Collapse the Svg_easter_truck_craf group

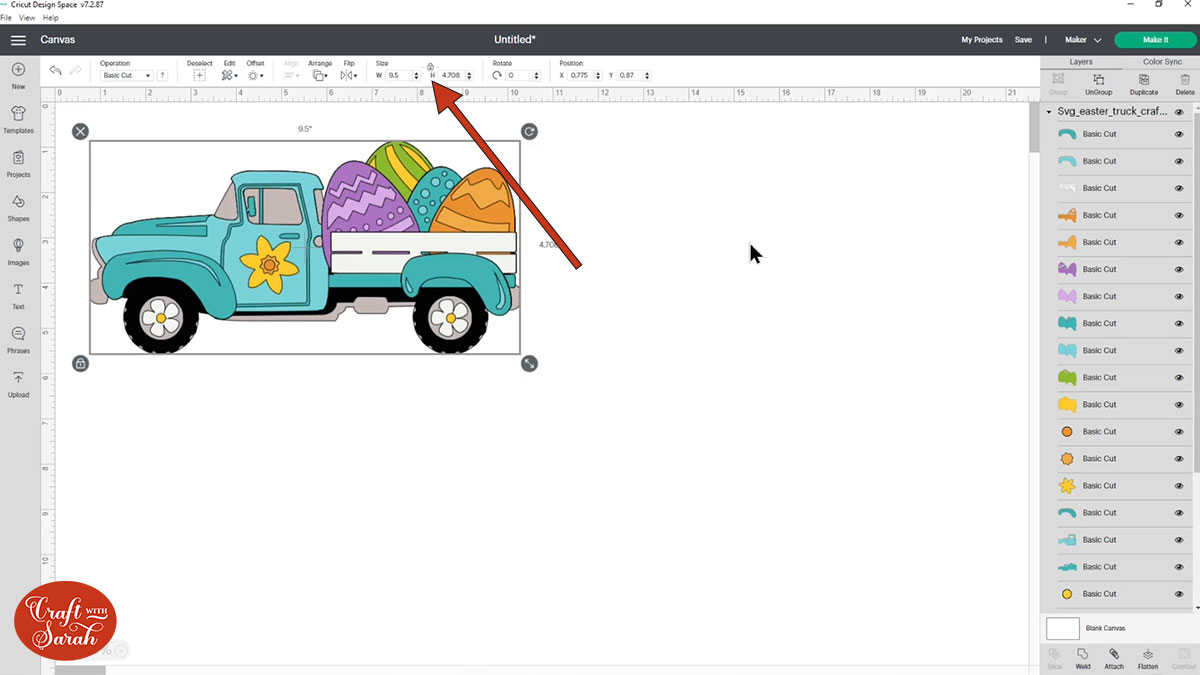coord(1048,111)
